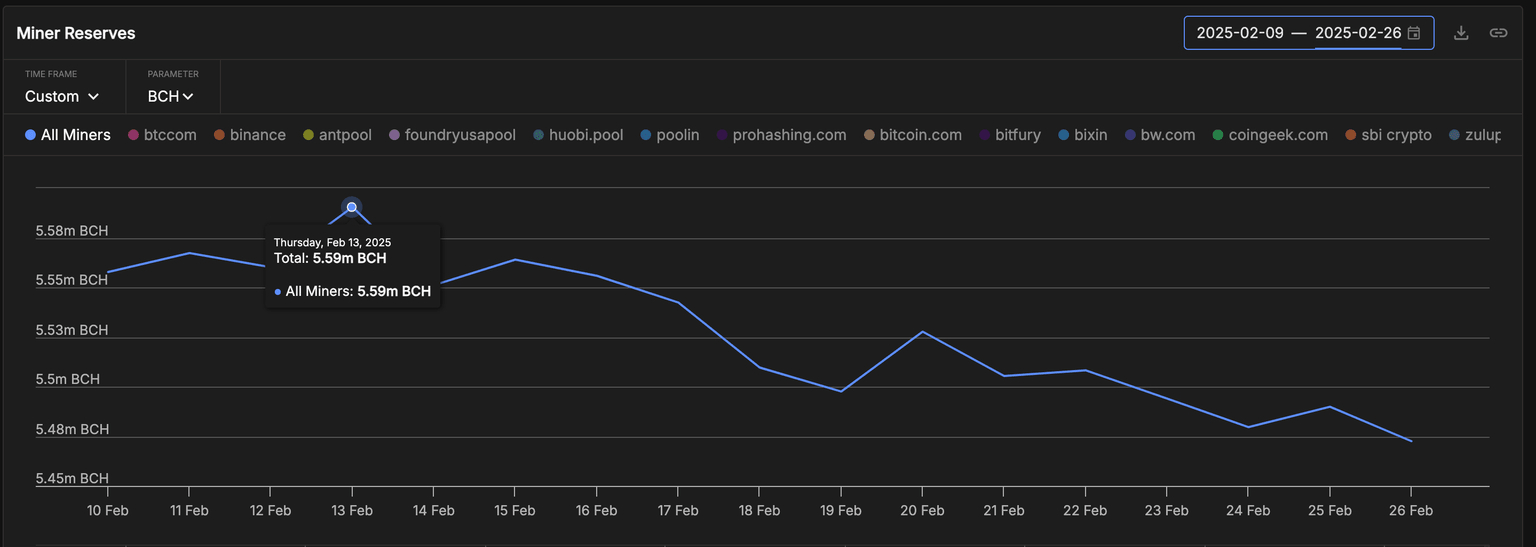The height and width of the screenshot is (547, 1536).
Task: Click the download chart data icon
Action: point(1461,33)
